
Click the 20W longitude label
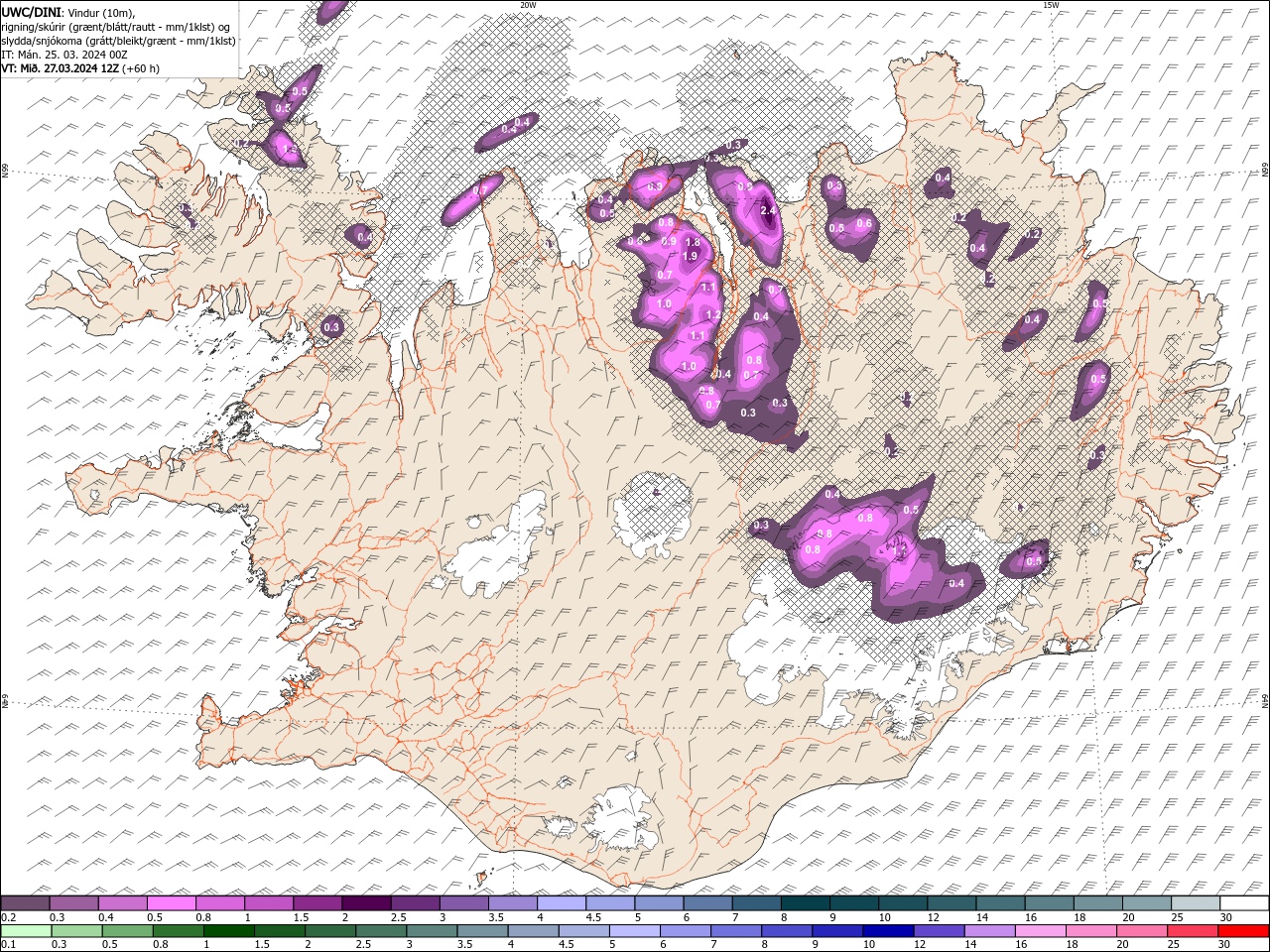click(528, 5)
